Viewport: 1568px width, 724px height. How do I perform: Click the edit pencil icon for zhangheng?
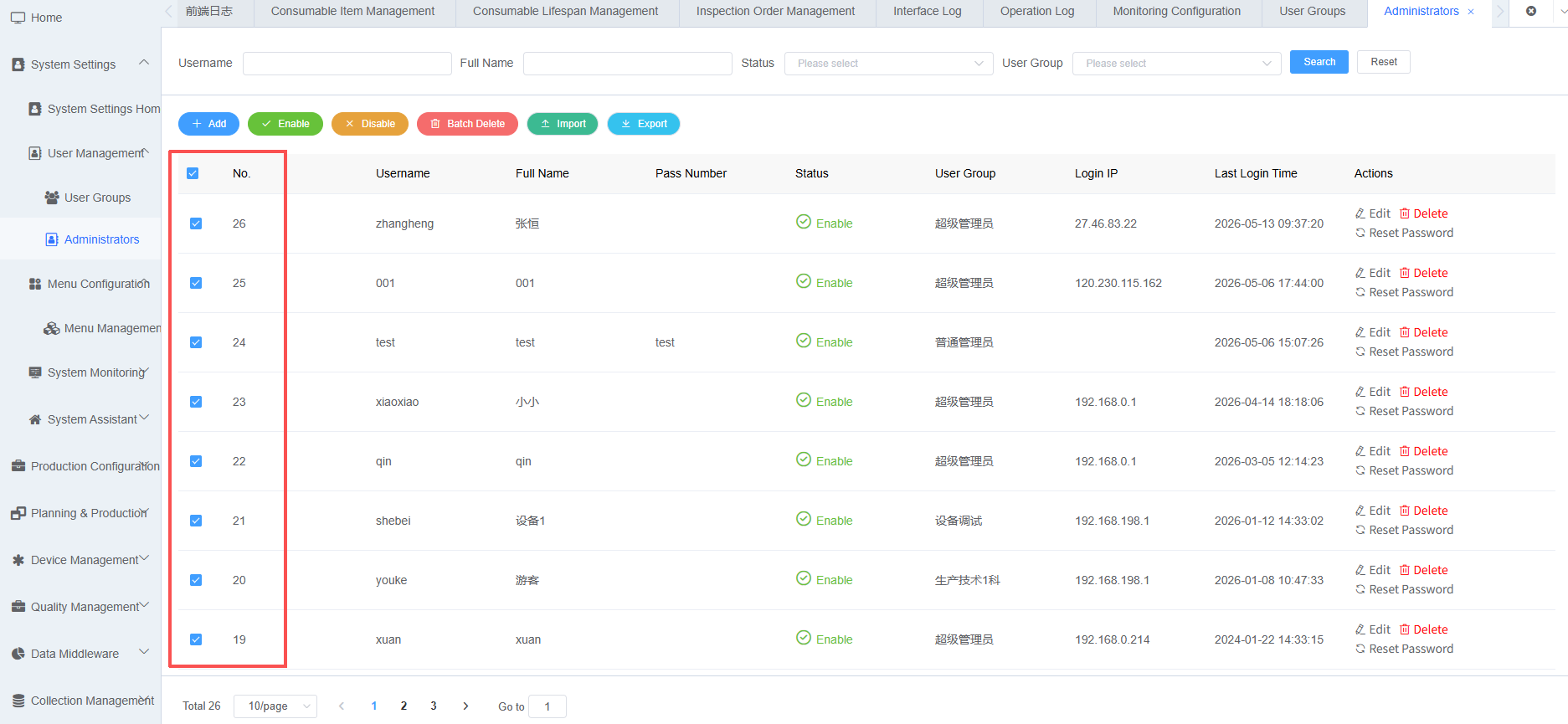coord(1360,213)
